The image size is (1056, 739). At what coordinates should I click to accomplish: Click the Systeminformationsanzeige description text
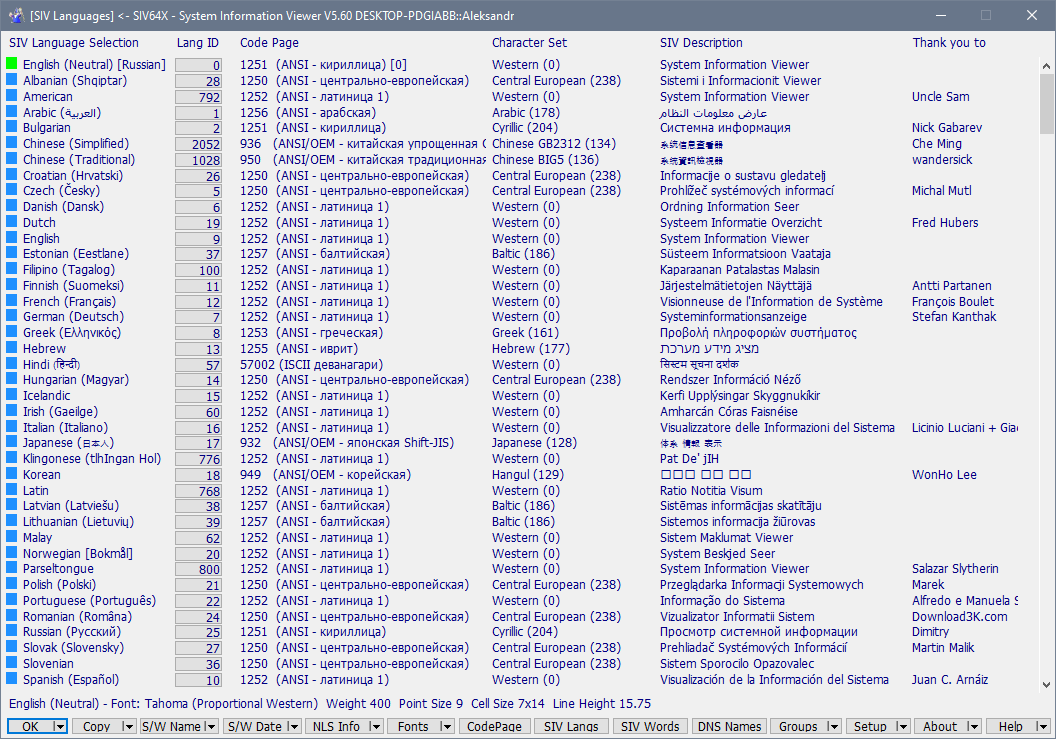click(733, 317)
